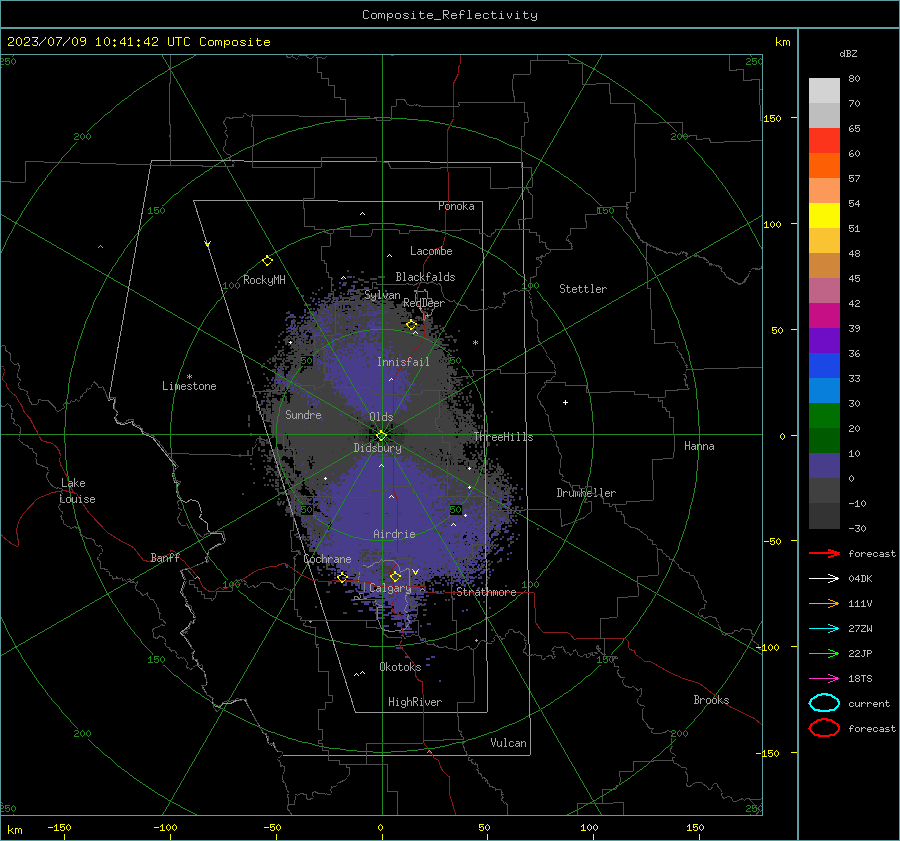Click the radar site diamond at ring center
900x841 pixels.
382,436
